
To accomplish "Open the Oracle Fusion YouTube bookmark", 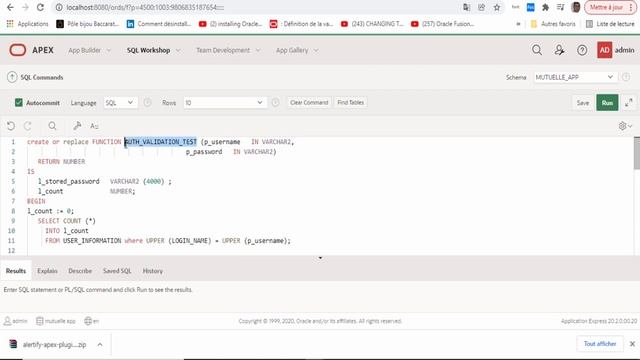I will click(x=443, y=24).
